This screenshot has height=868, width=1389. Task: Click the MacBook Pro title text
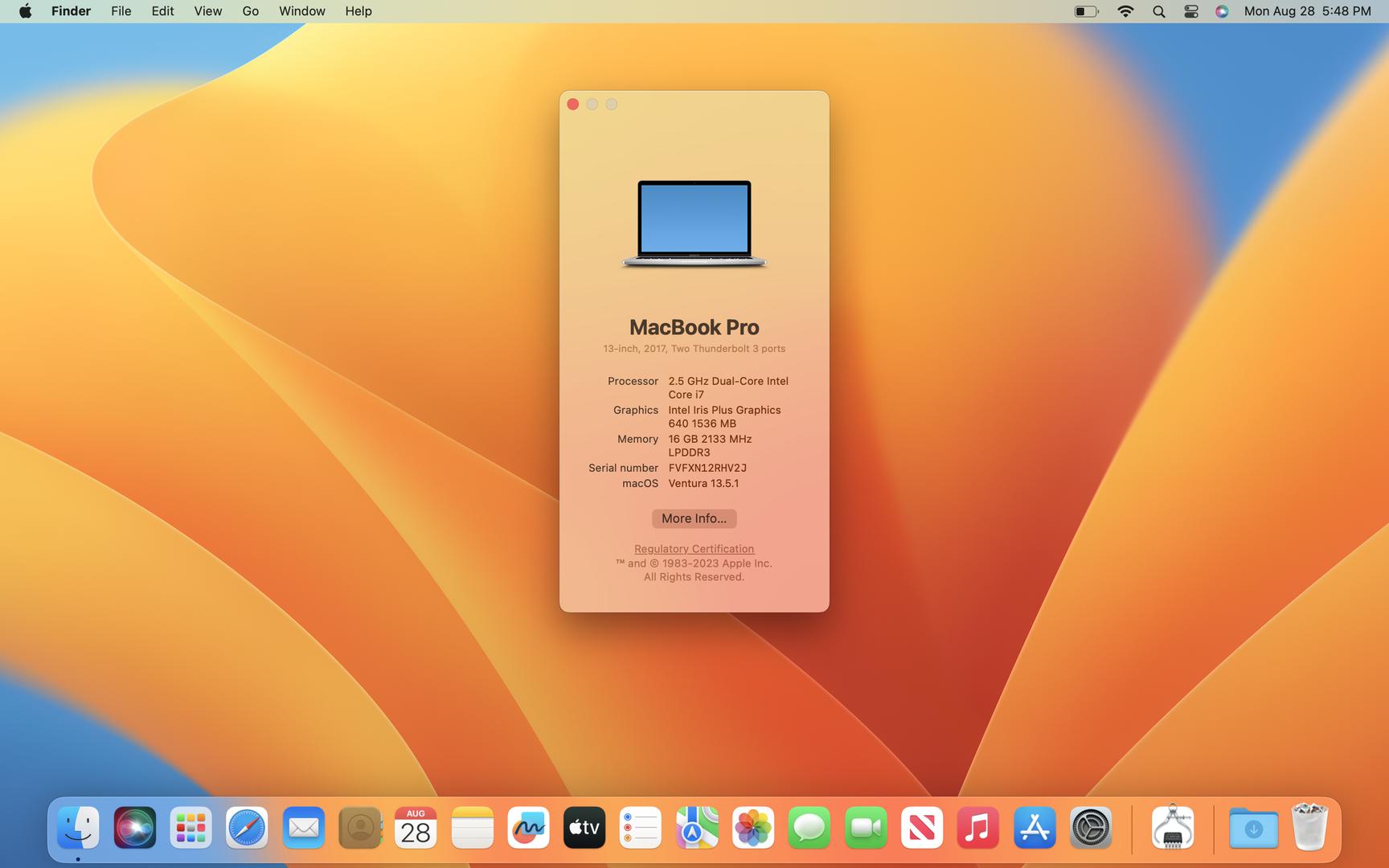tap(694, 327)
